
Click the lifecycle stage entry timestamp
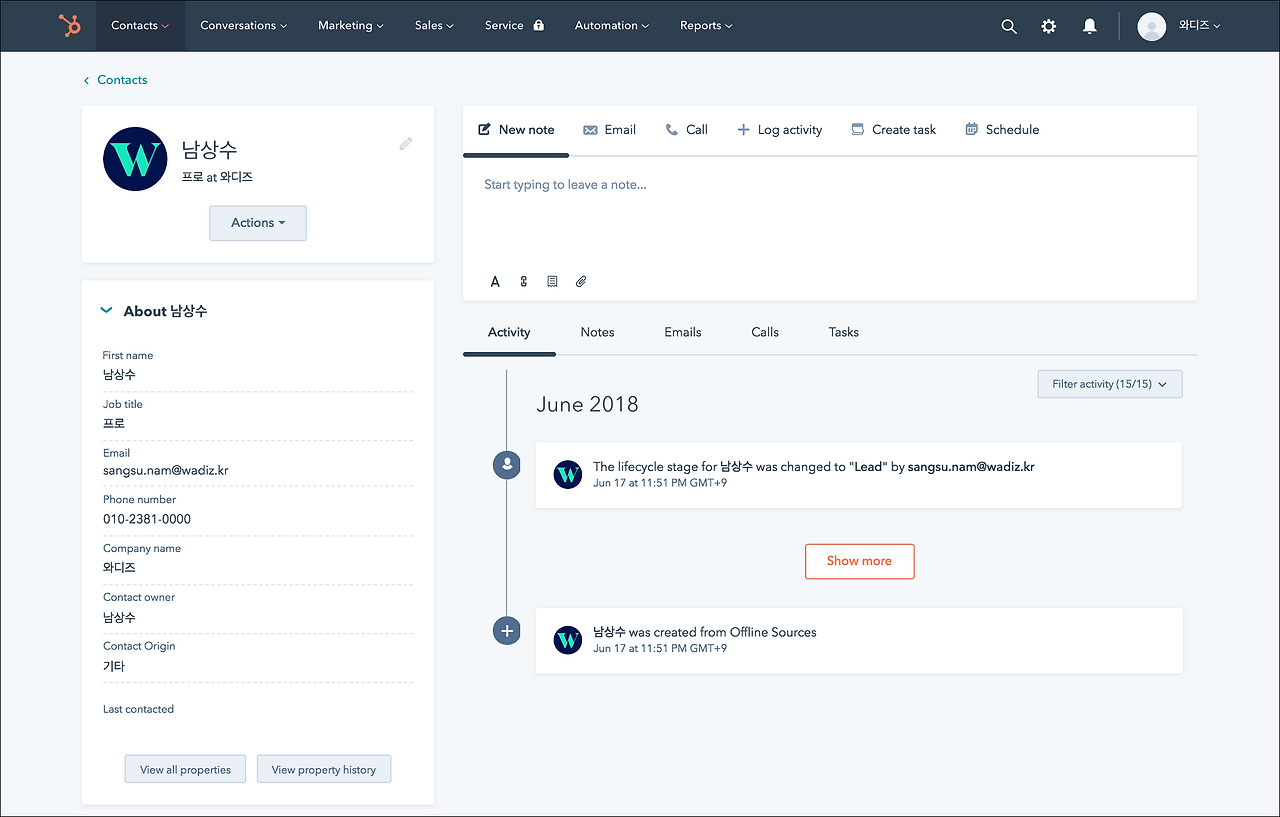pyautogui.click(x=660, y=483)
